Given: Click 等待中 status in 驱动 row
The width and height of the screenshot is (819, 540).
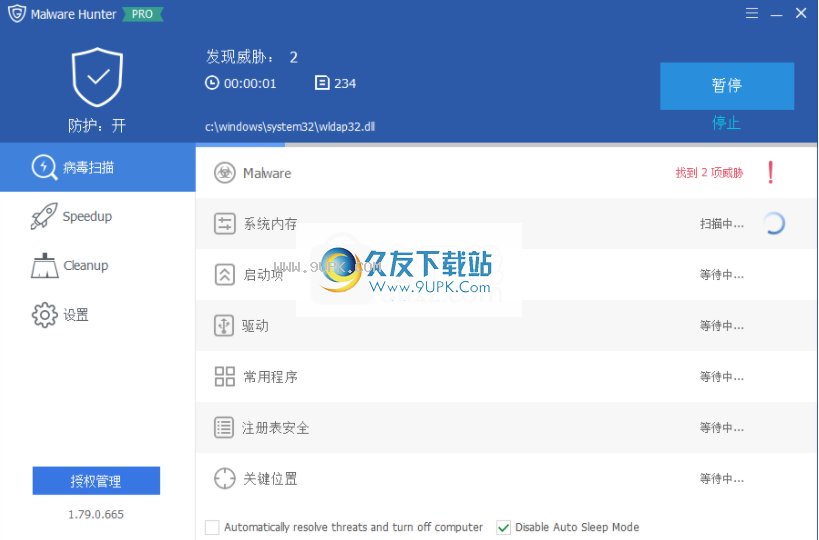Looking at the screenshot, I should 722,326.
